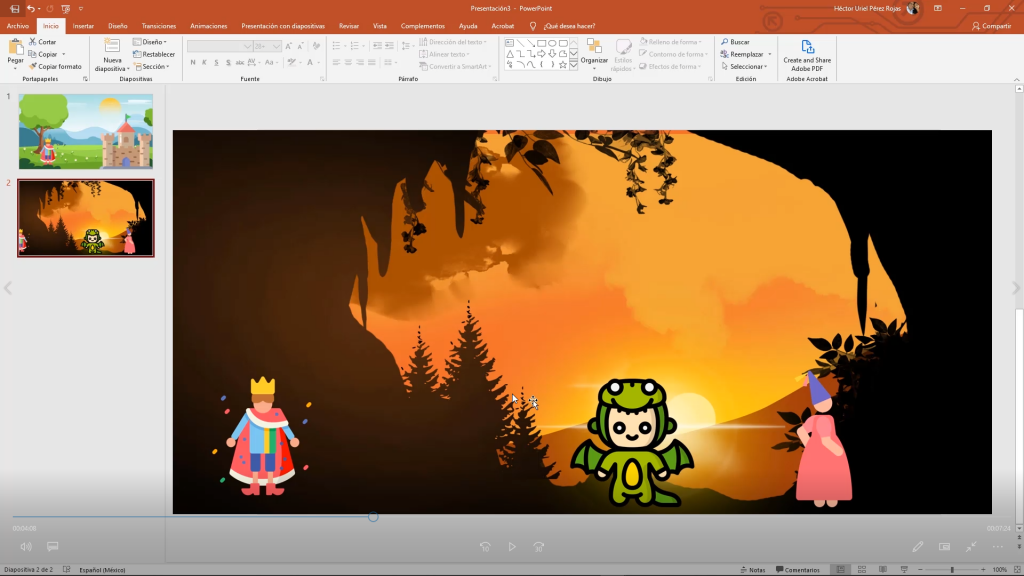Switch to the Insertar tab
The width and height of the screenshot is (1024, 576).
[83, 26]
